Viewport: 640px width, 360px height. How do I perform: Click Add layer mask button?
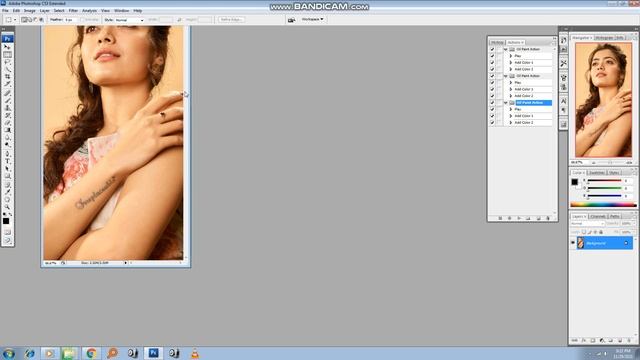pos(593,340)
